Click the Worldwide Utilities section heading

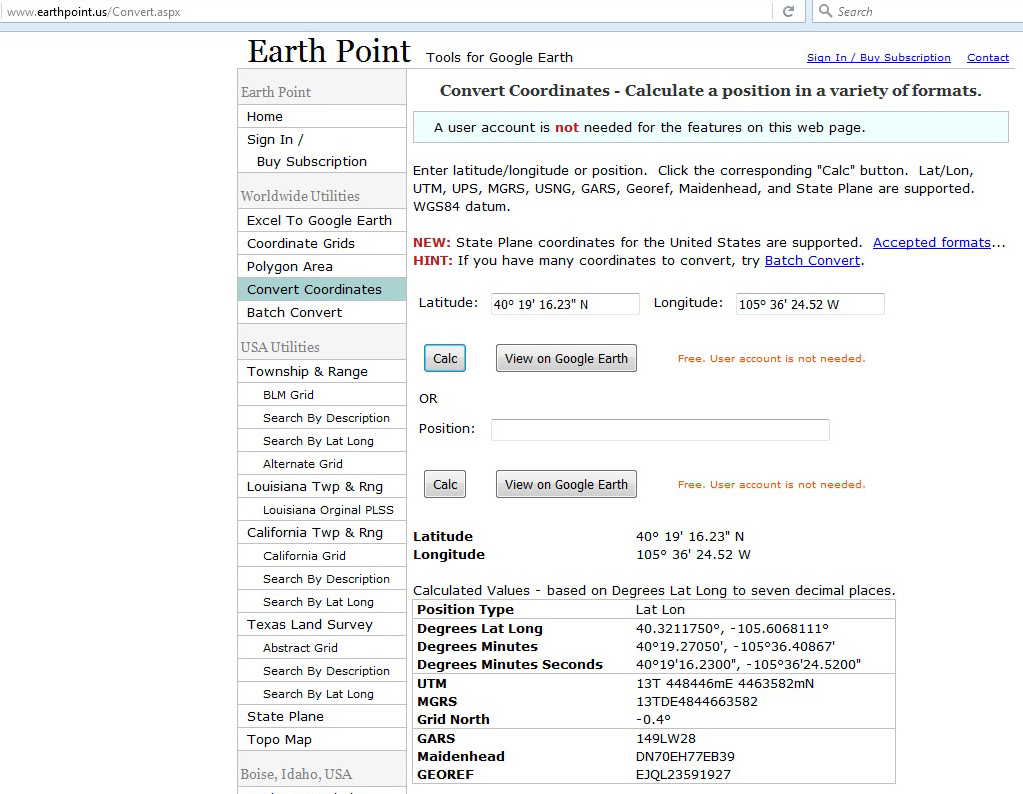300,196
